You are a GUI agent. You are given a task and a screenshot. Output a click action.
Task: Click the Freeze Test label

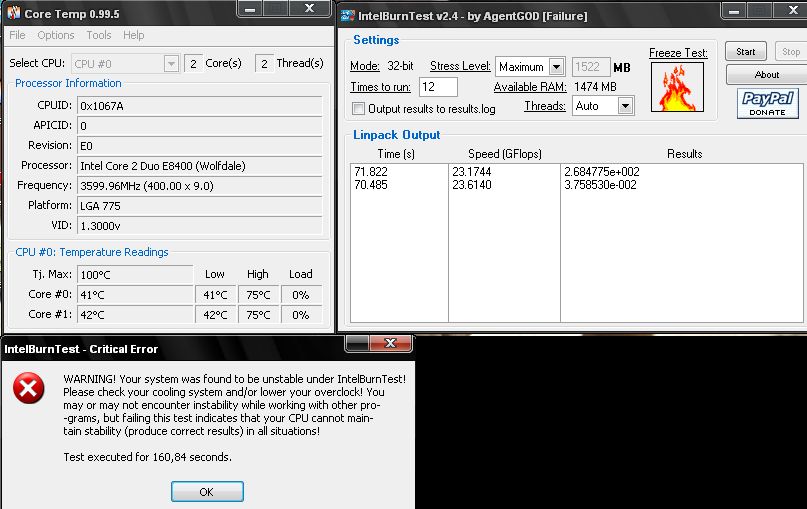(678, 53)
